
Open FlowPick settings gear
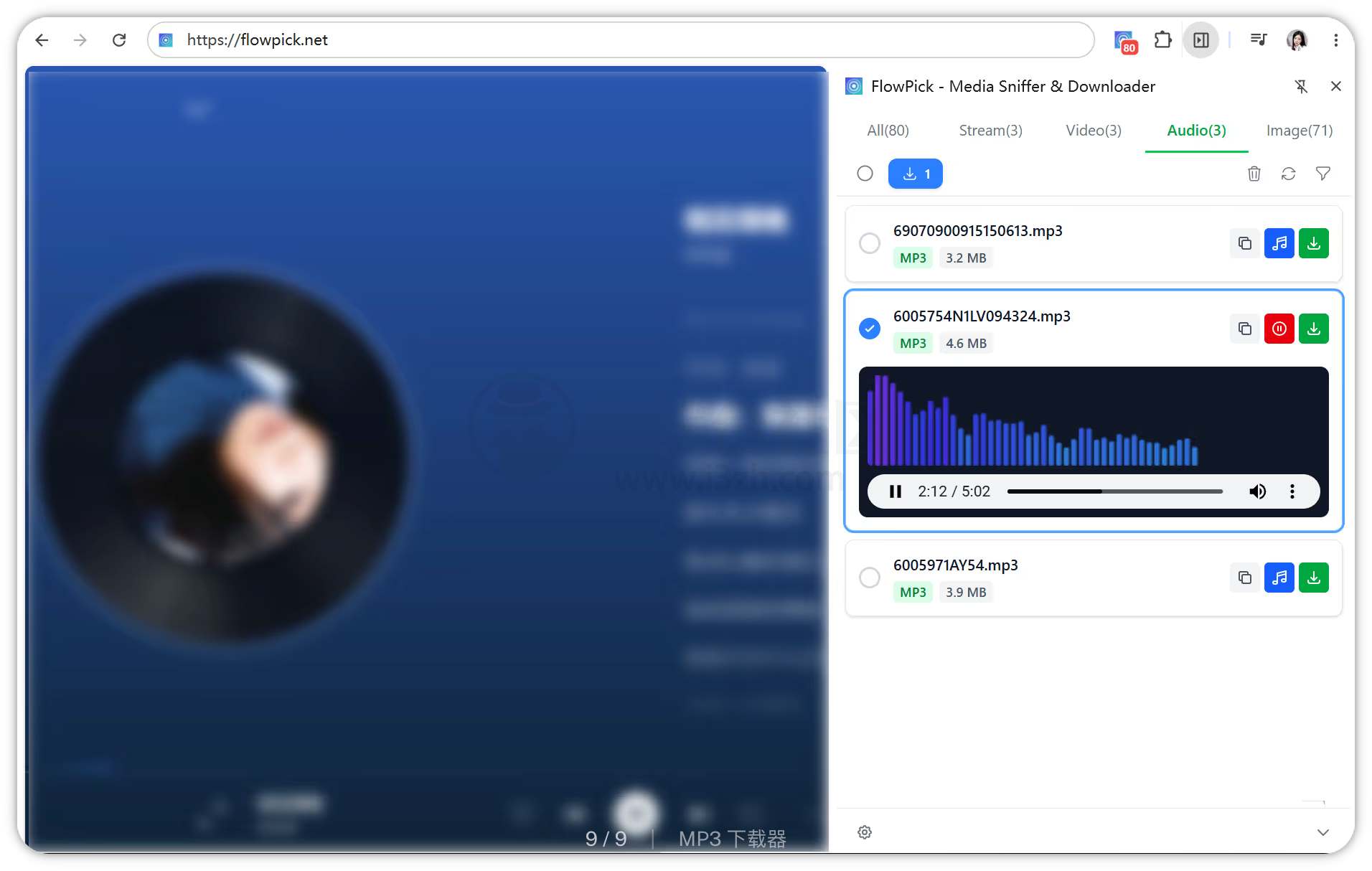click(x=865, y=832)
